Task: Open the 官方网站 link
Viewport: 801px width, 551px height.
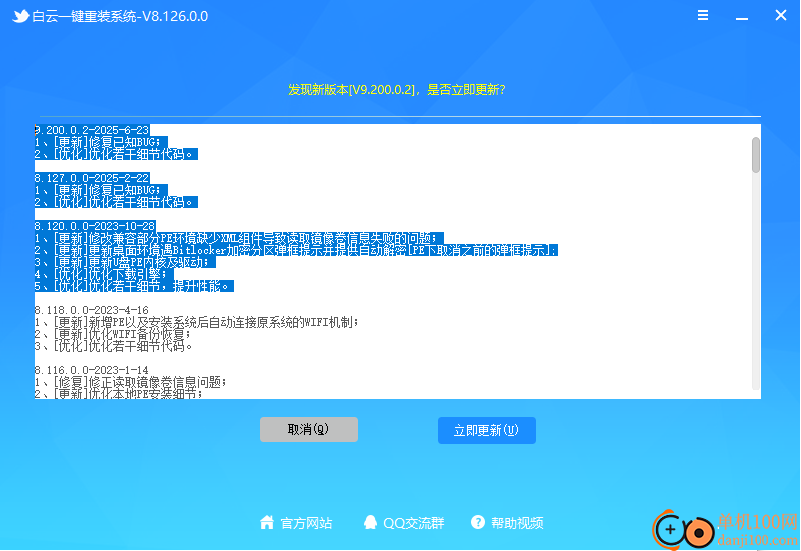Action: (x=307, y=523)
